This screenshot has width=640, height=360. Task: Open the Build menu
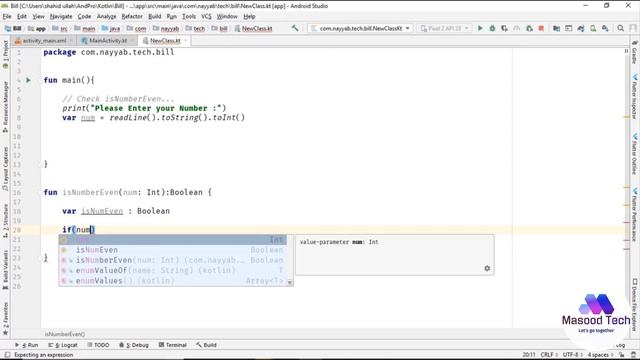[x=155, y=16]
